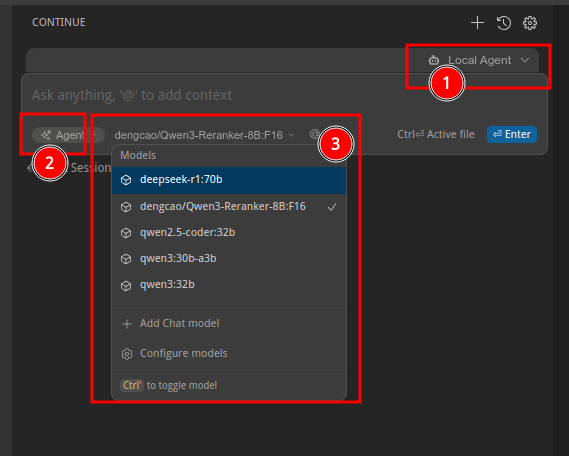Click the sparkle icon in Agent mode pill
569x456 pixels.
click(x=46, y=135)
